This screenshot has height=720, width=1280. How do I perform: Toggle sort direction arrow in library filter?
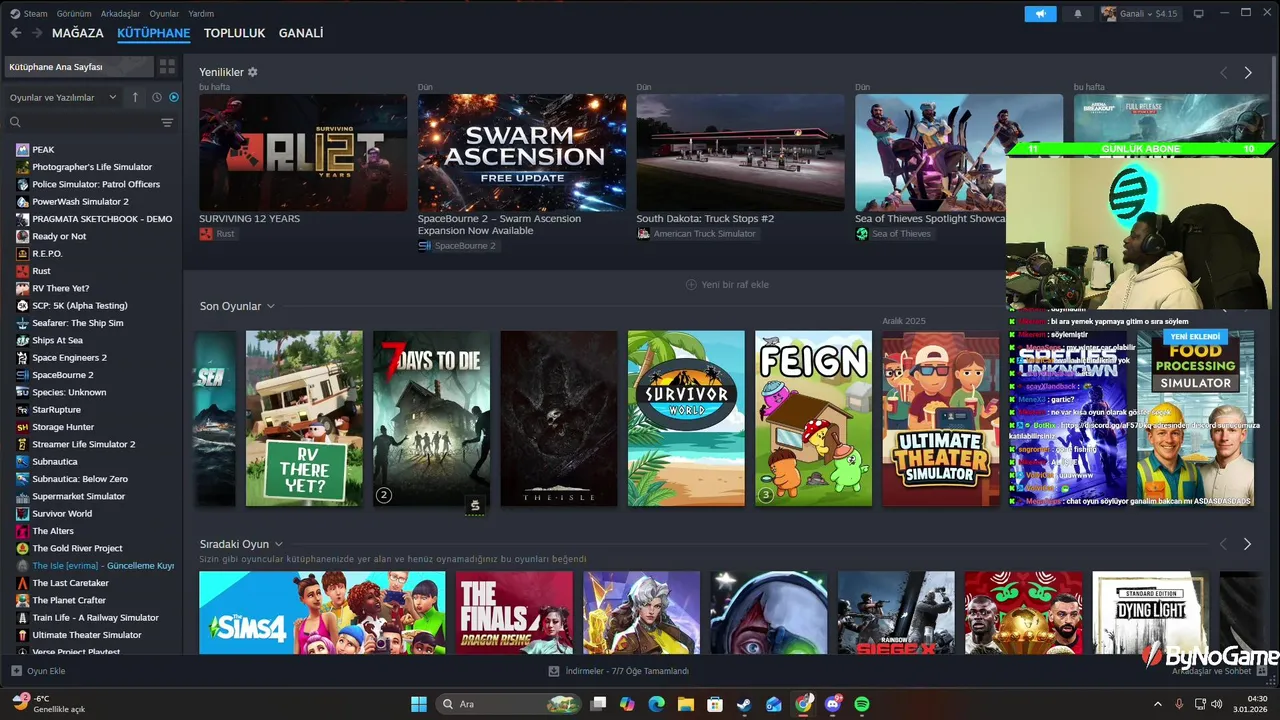pos(135,97)
